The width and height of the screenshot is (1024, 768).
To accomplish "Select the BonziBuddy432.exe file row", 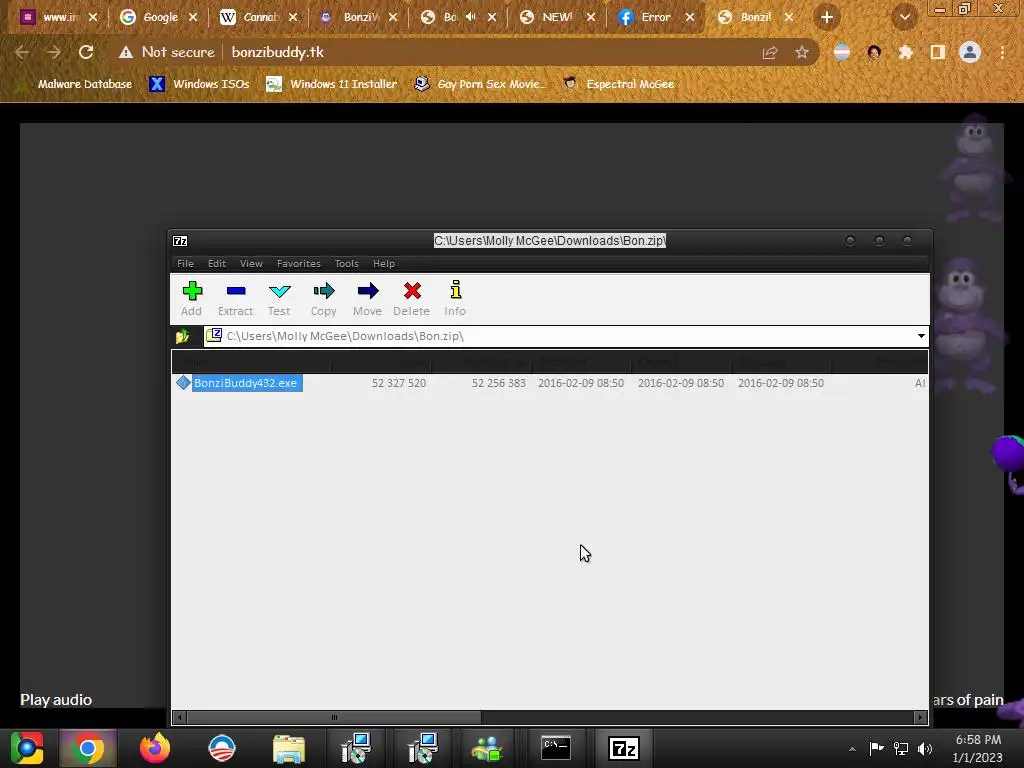I will click(x=550, y=383).
